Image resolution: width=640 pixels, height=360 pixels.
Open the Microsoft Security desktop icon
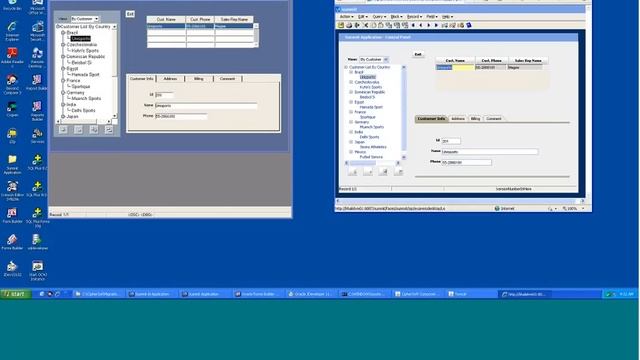(x=38, y=31)
